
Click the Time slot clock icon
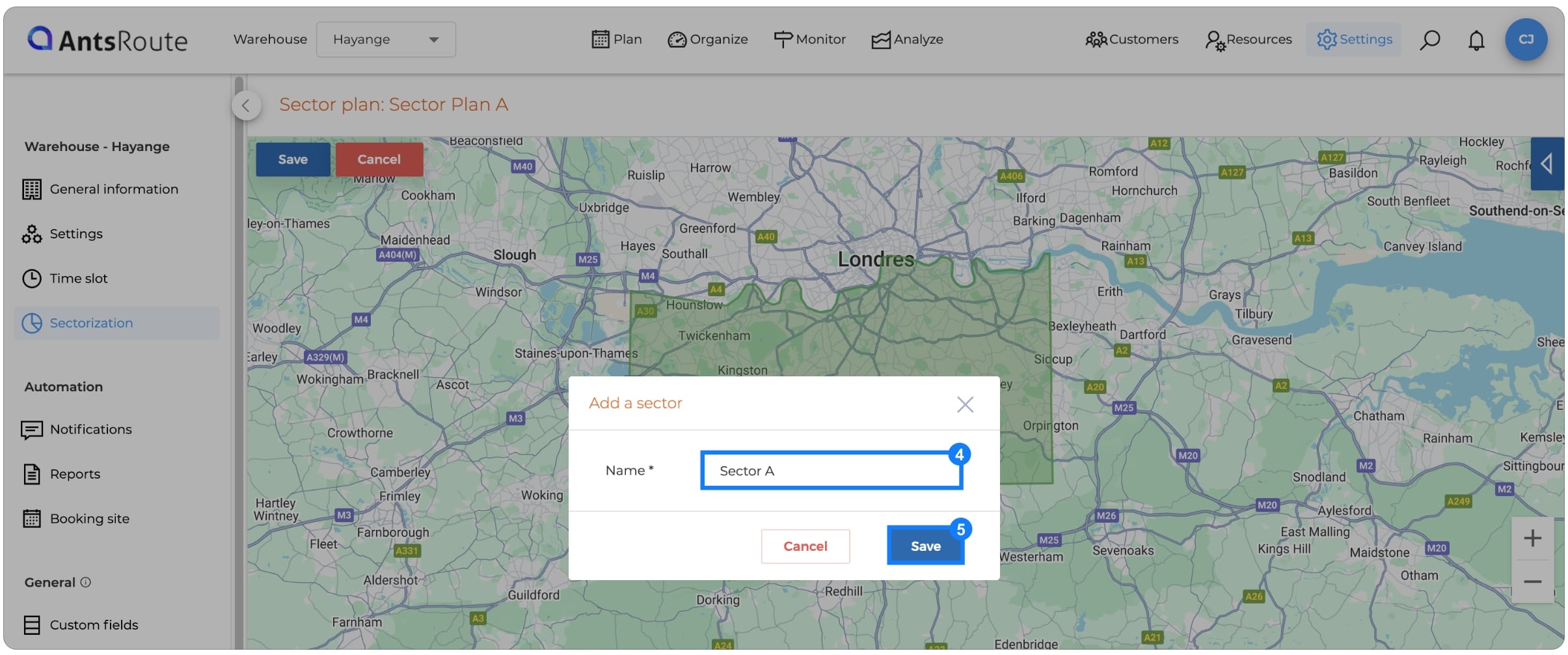[x=32, y=279]
